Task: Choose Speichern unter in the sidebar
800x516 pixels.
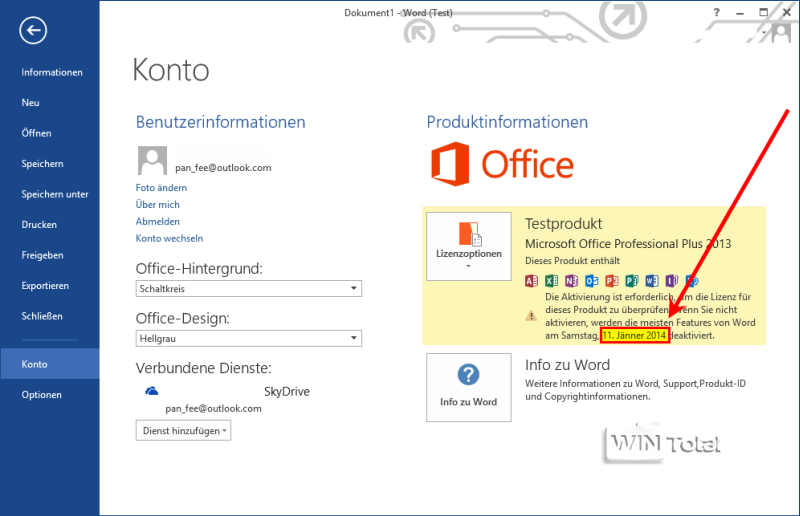Action: [x=50, y=194]
